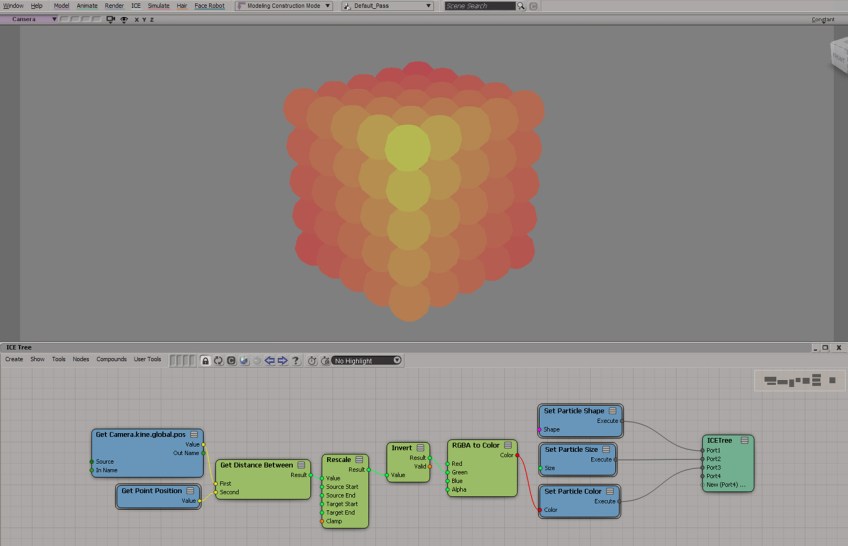Viewport: 848px width, 546px height.
Task: Click the Constant display mode label
Action: (822, 19)
